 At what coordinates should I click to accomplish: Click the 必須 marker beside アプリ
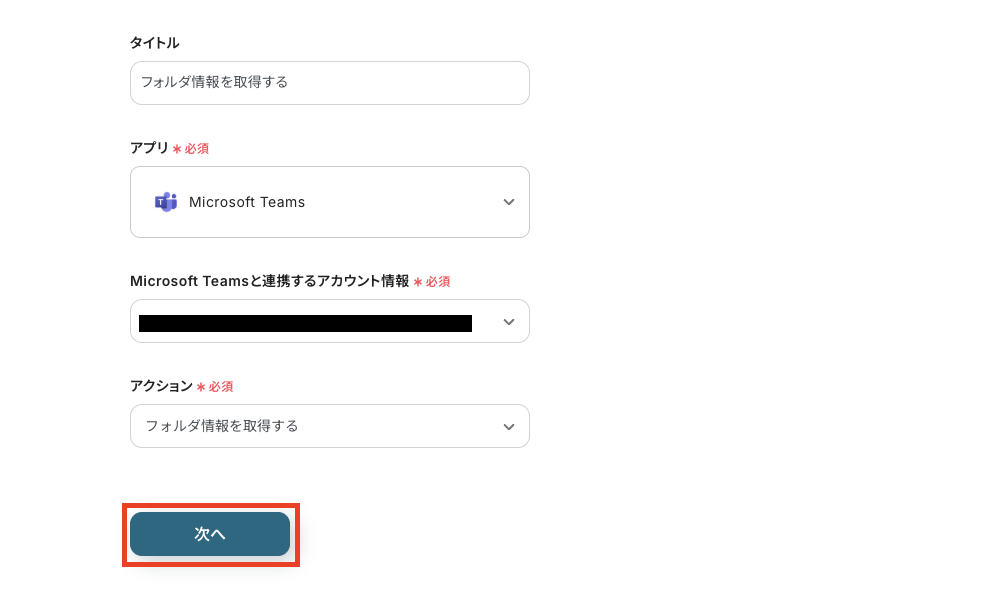196,149
